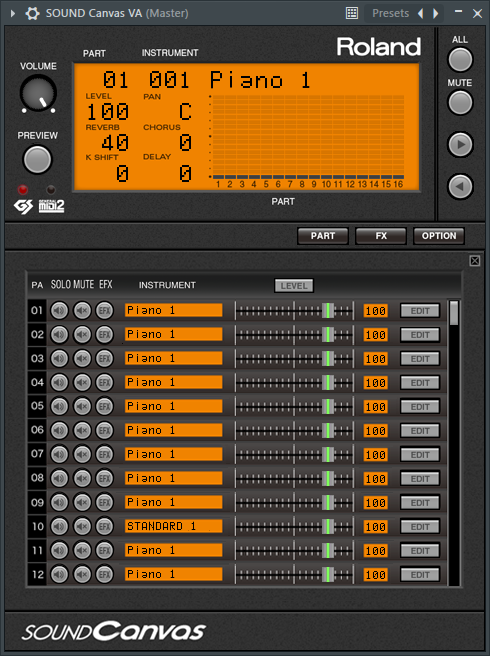Toggle EFX for part 10
Screen dimensions: 490x656
pos(104,526)
